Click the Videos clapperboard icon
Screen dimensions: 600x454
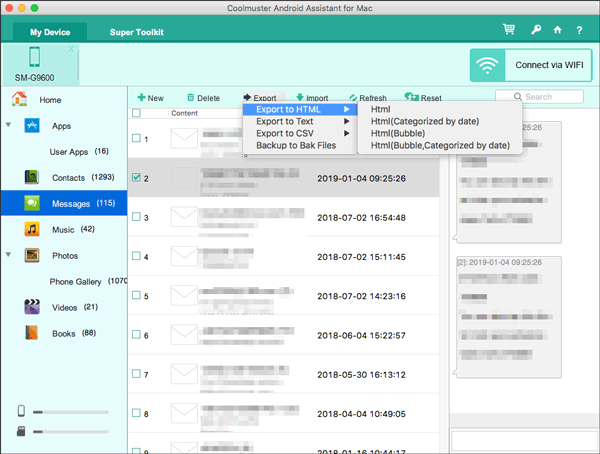tap(32, 307)
